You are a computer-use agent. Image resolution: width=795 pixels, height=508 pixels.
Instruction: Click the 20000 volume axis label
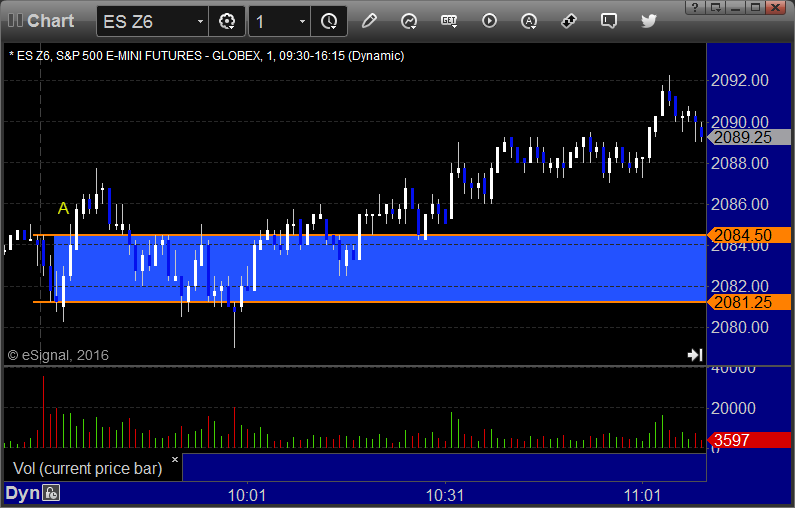point(733,408)
